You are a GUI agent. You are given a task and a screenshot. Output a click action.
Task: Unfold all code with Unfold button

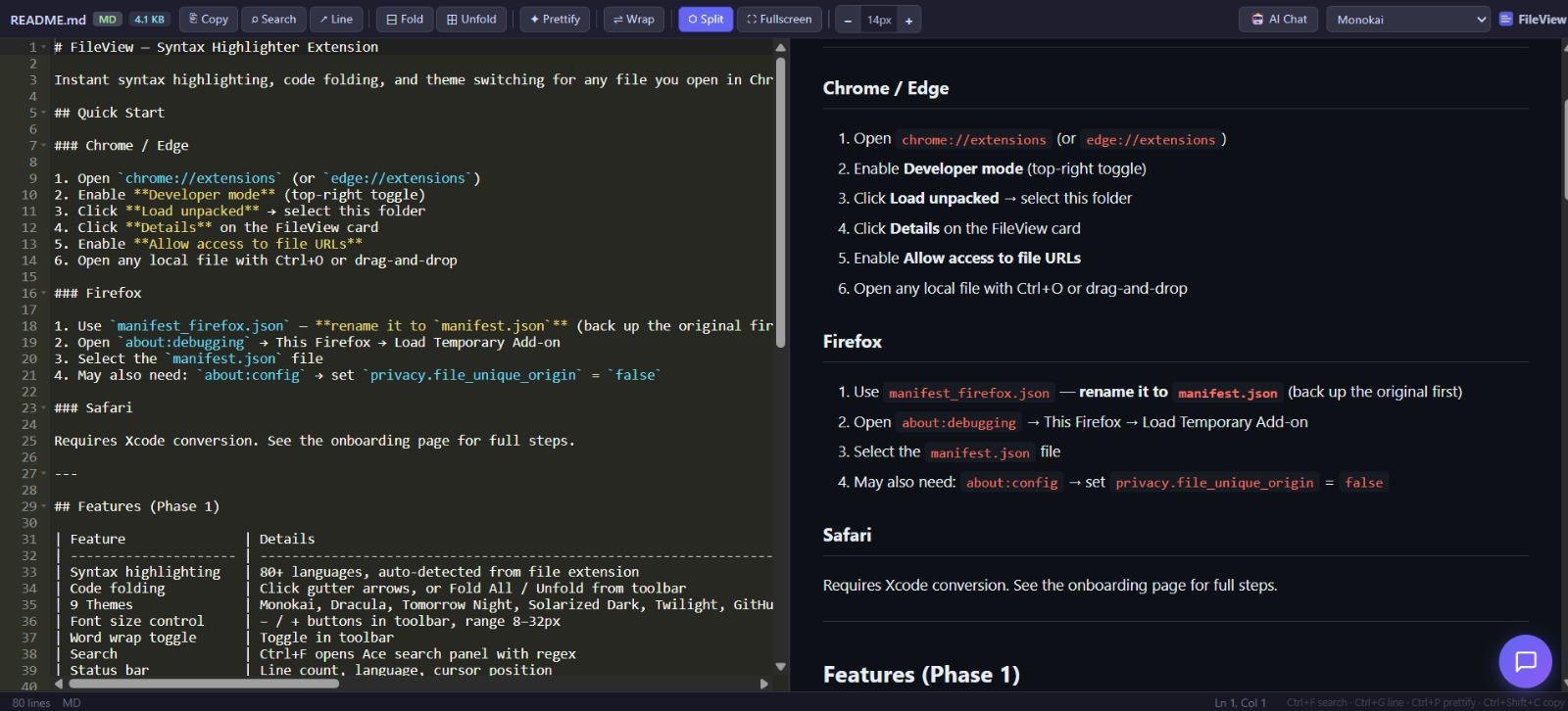click(x=471, y=19)
